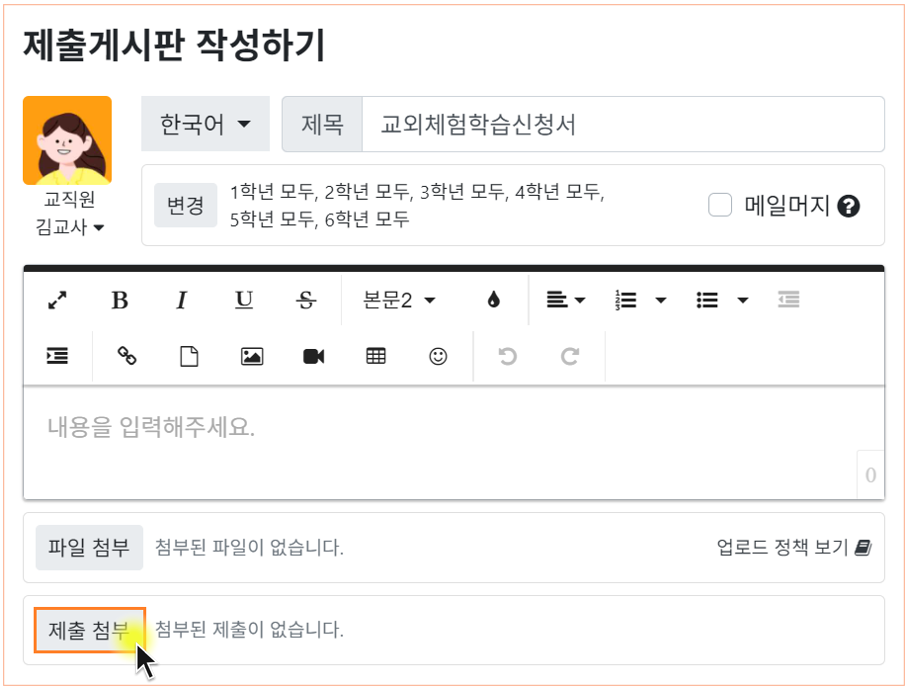
Task: Open the numbered list style arrow
Action: [x=661, y=300]
